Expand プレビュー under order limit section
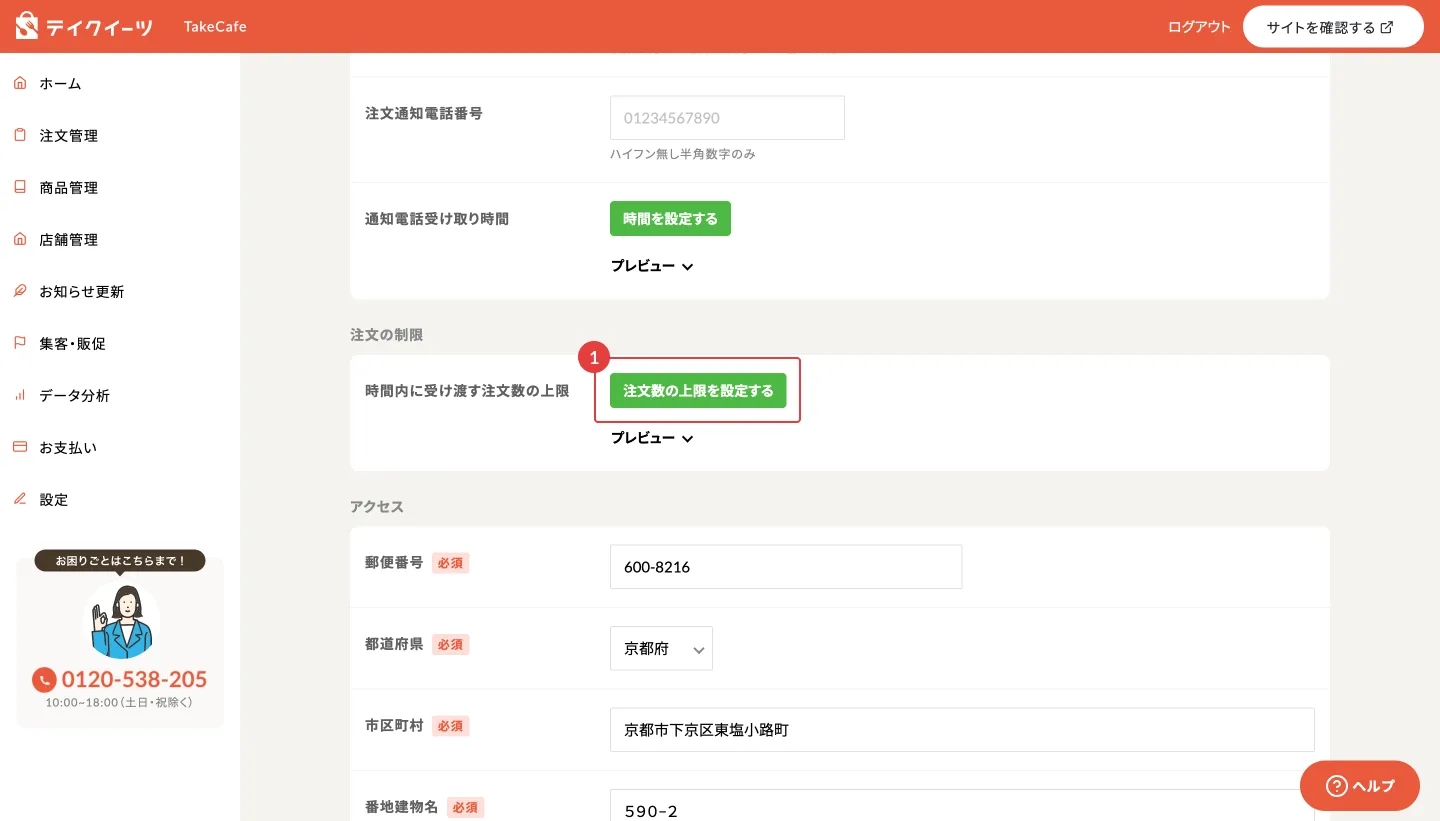Image resolution: width=1440 pixels, height=821 pixels. click(652, 438)
